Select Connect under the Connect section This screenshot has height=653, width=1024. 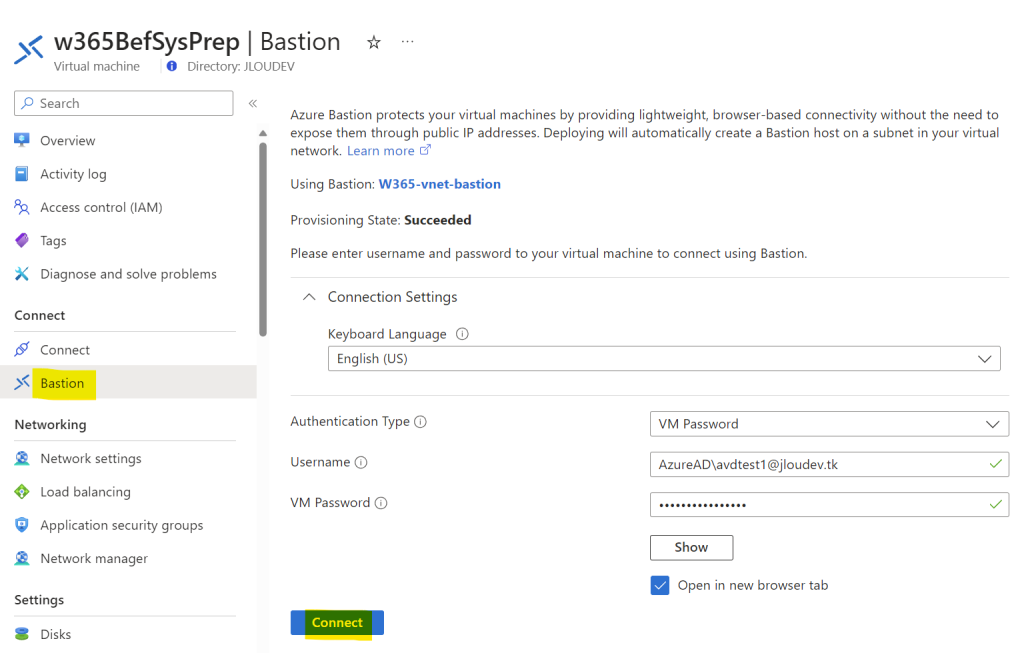tap(65, 350)
